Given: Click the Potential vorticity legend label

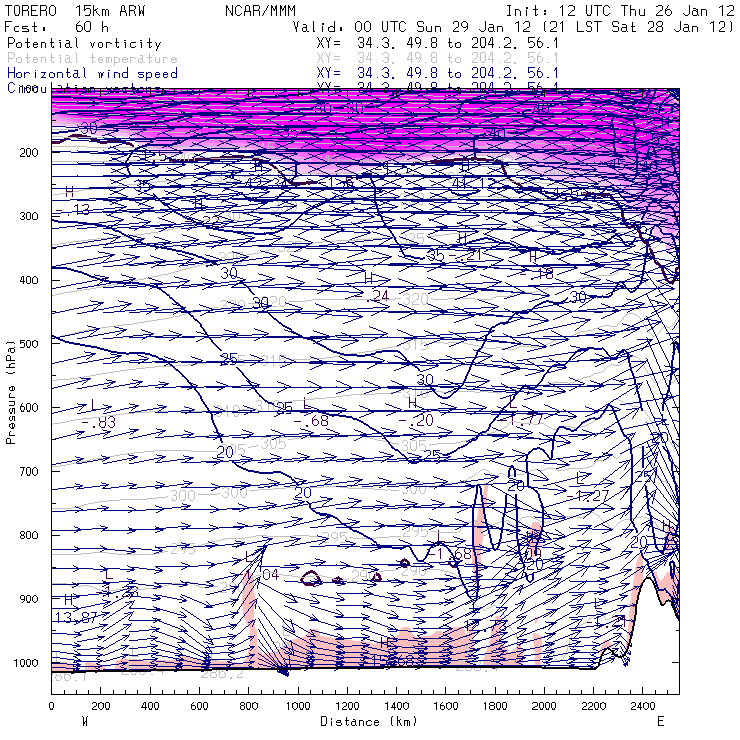Looking at the screenshot, I should point(84,44).
